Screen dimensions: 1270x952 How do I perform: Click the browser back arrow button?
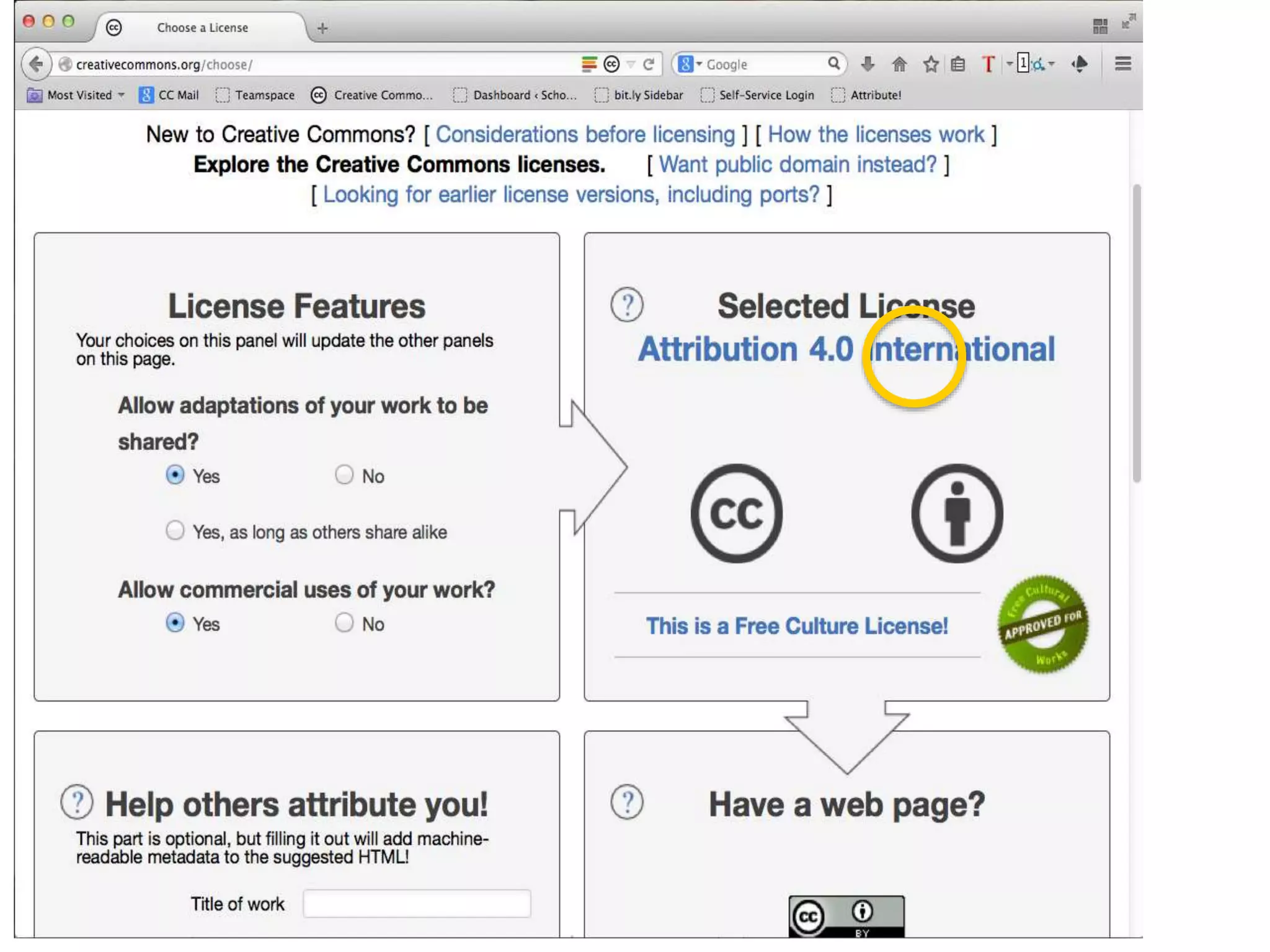[36, 64]
